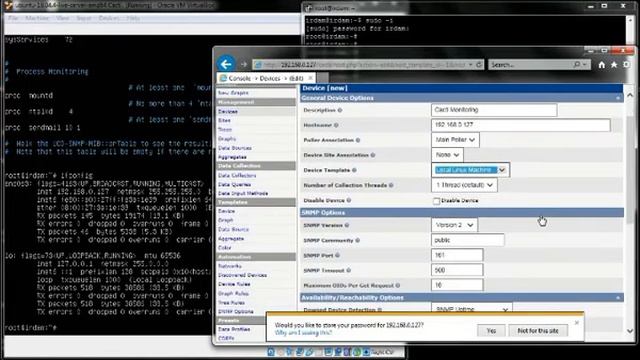
Task: Open Networks under Automation
Action: (230, 266)
